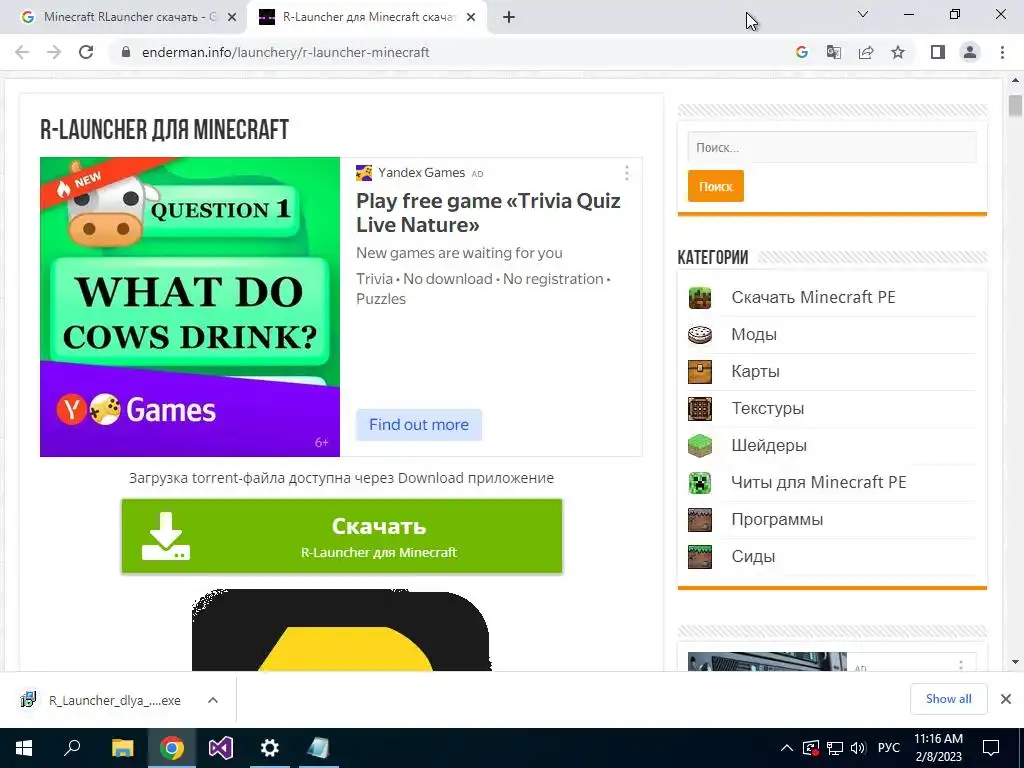Click Show all downloads button
Screen dimensions: 1024x768
click(948, 699)
